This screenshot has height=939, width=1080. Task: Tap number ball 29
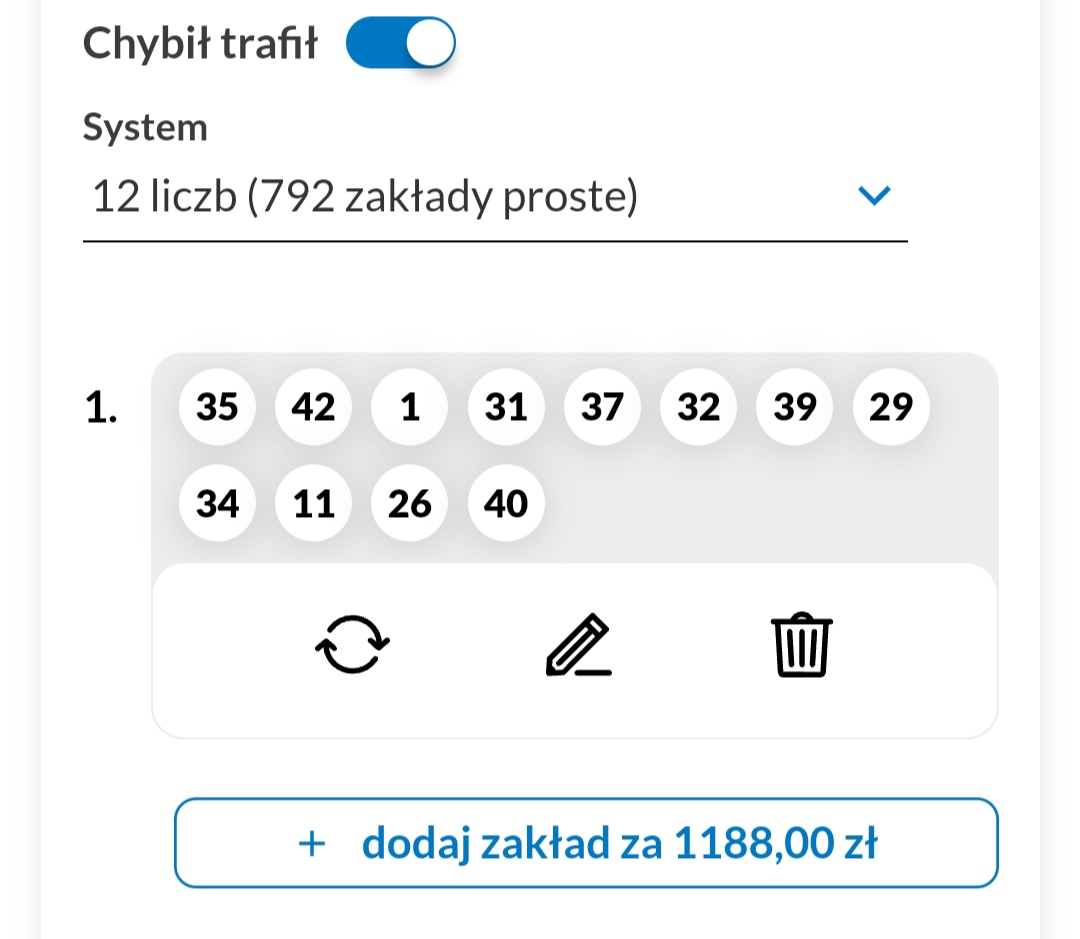[x=891, y=408]
